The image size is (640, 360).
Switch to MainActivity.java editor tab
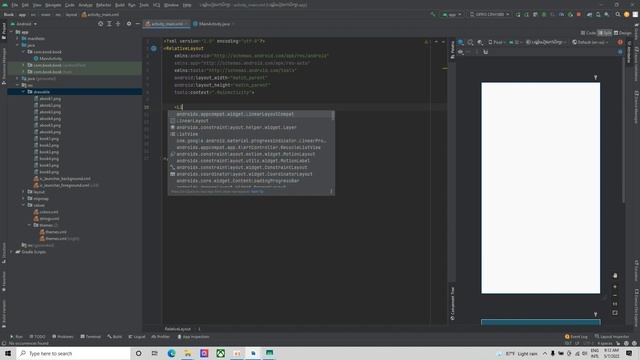coord(212,24)
